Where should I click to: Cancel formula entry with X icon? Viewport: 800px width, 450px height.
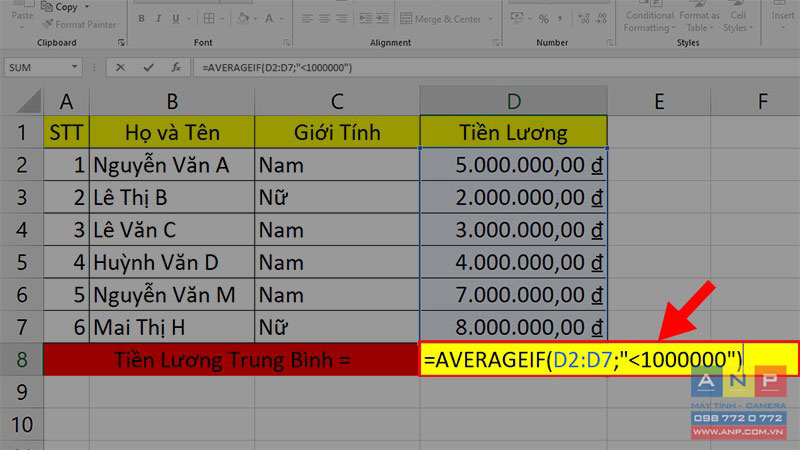(x=120, y=67)
